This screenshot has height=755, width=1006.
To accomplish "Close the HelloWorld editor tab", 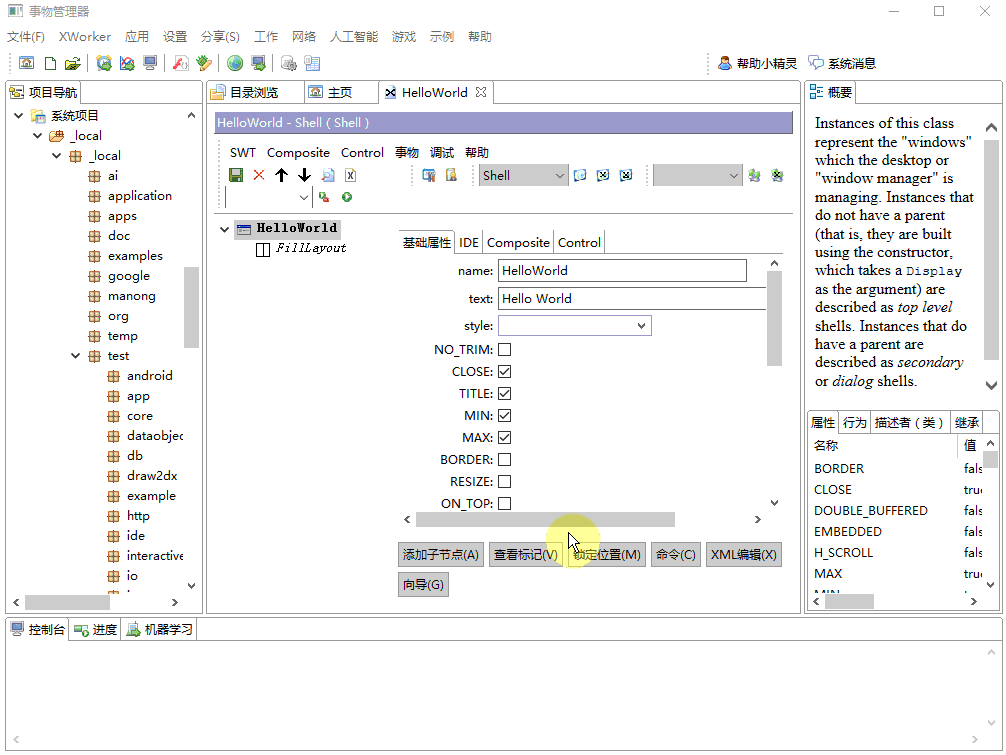I will 481,92.
